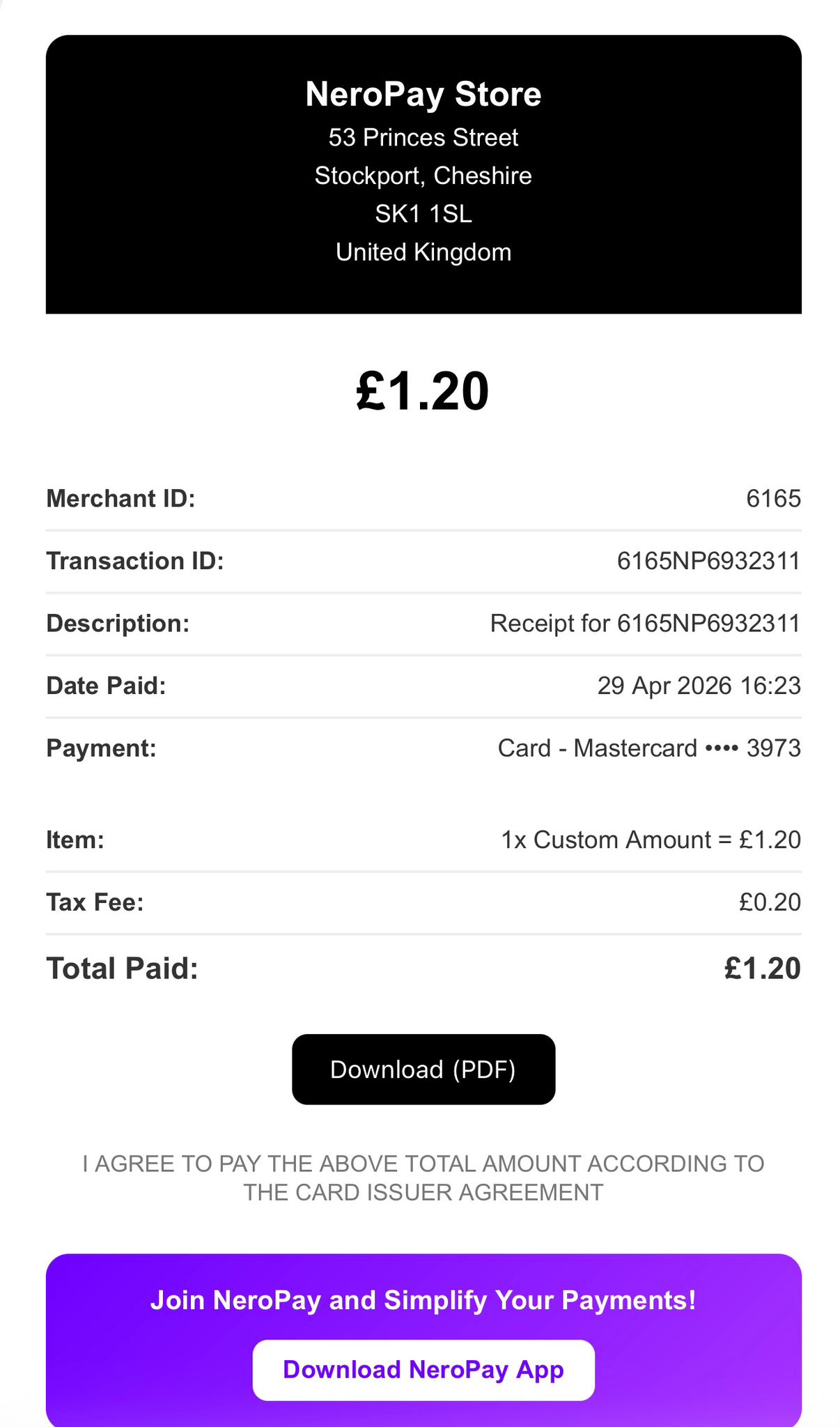Click the Transaction ID value 6165NP6932311
Screen dimensions: 840x1427
[708, 561]
